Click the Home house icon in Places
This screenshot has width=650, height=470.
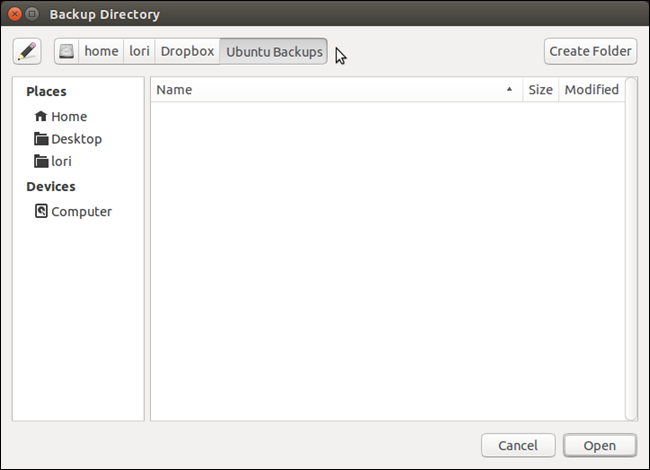pyautogui.click(x=41, y=116)
